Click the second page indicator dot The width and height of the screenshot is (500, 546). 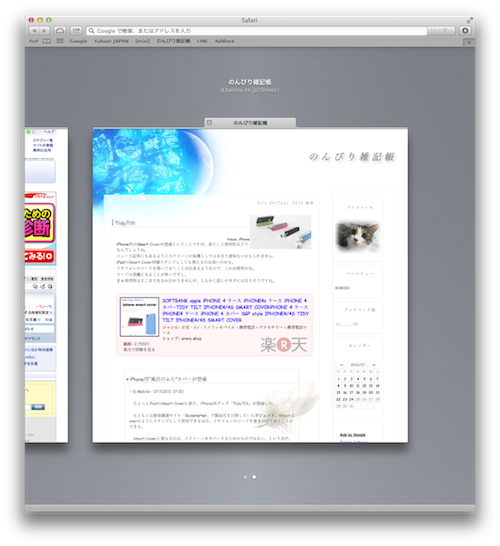click(x=254, y=477)
